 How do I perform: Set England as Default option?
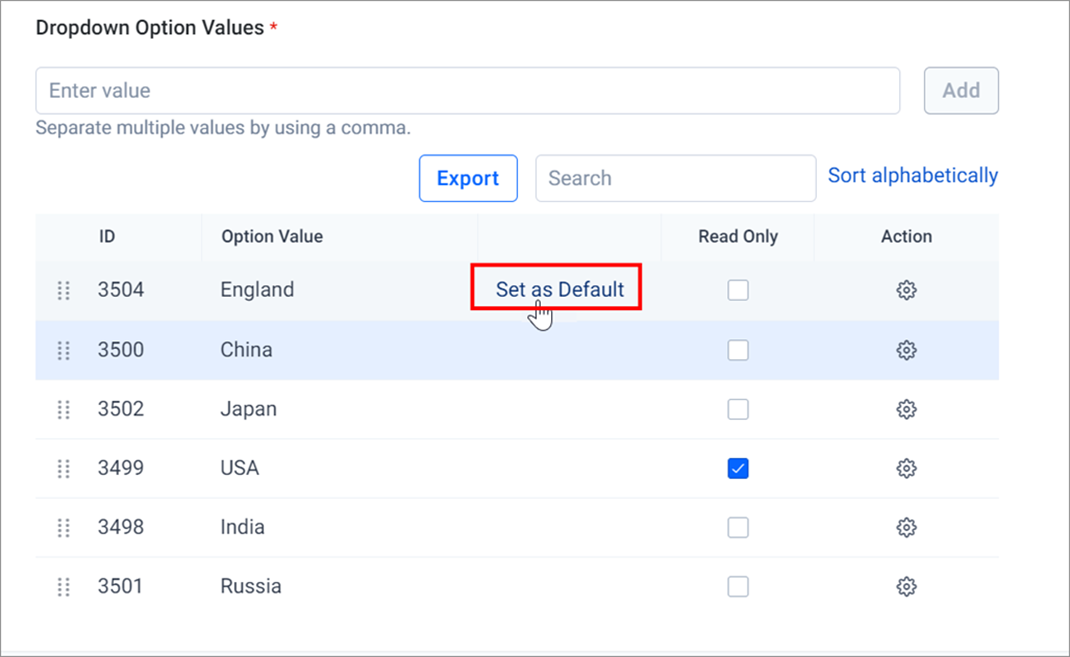tap(560, 289)
